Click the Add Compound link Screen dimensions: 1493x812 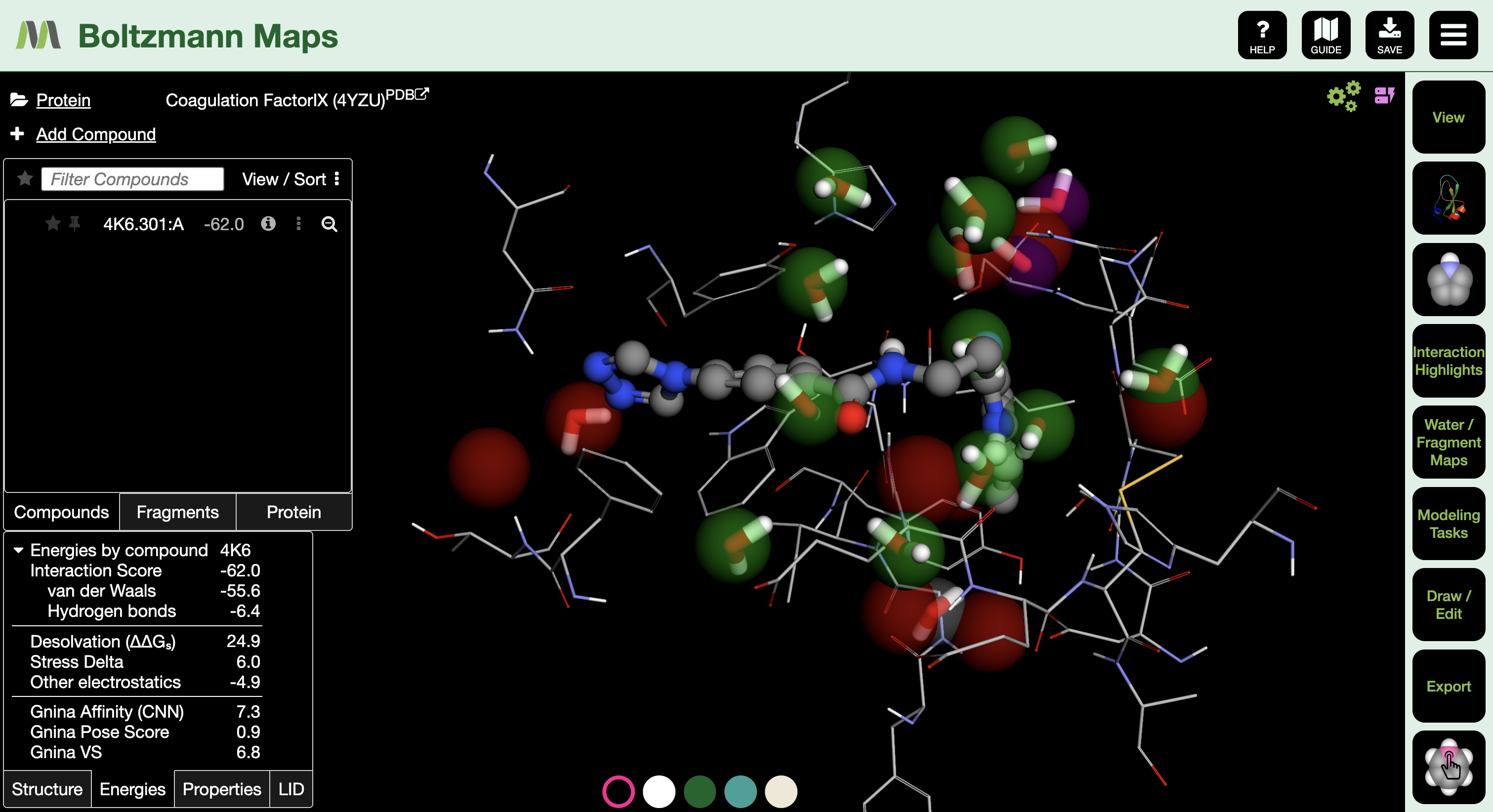[x=96, y=134]
